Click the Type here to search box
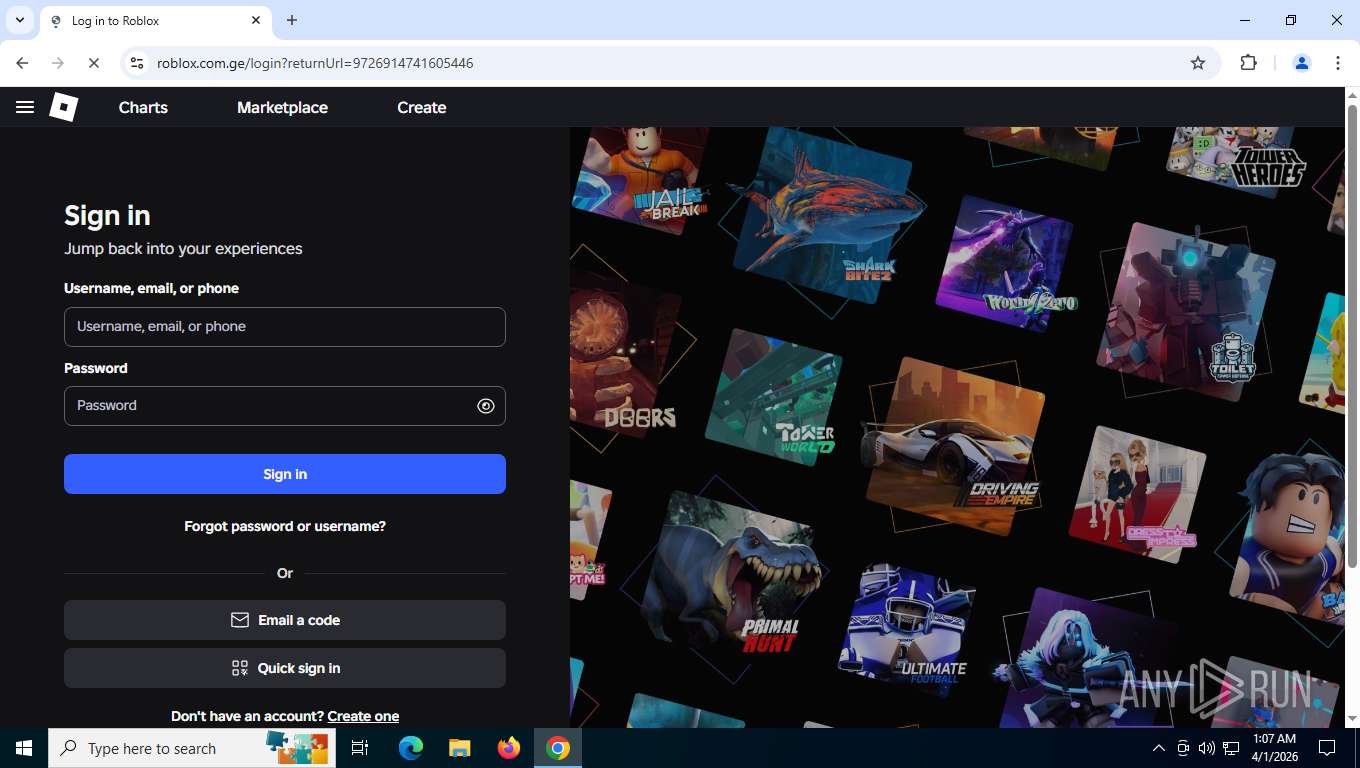 190,748
